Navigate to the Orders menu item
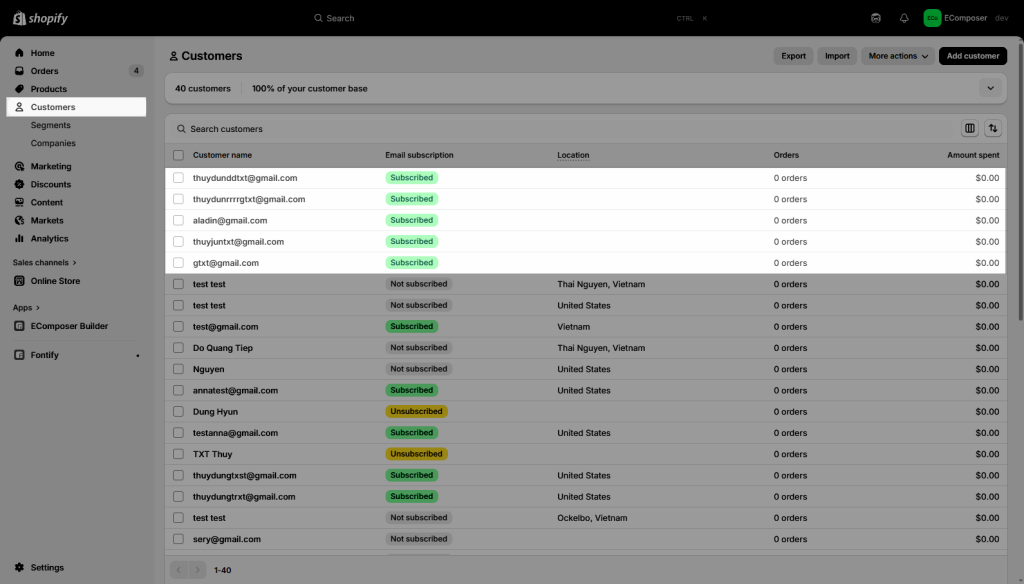The width and height of the screenshot is (1024, 584). click(x=44, y=71)
